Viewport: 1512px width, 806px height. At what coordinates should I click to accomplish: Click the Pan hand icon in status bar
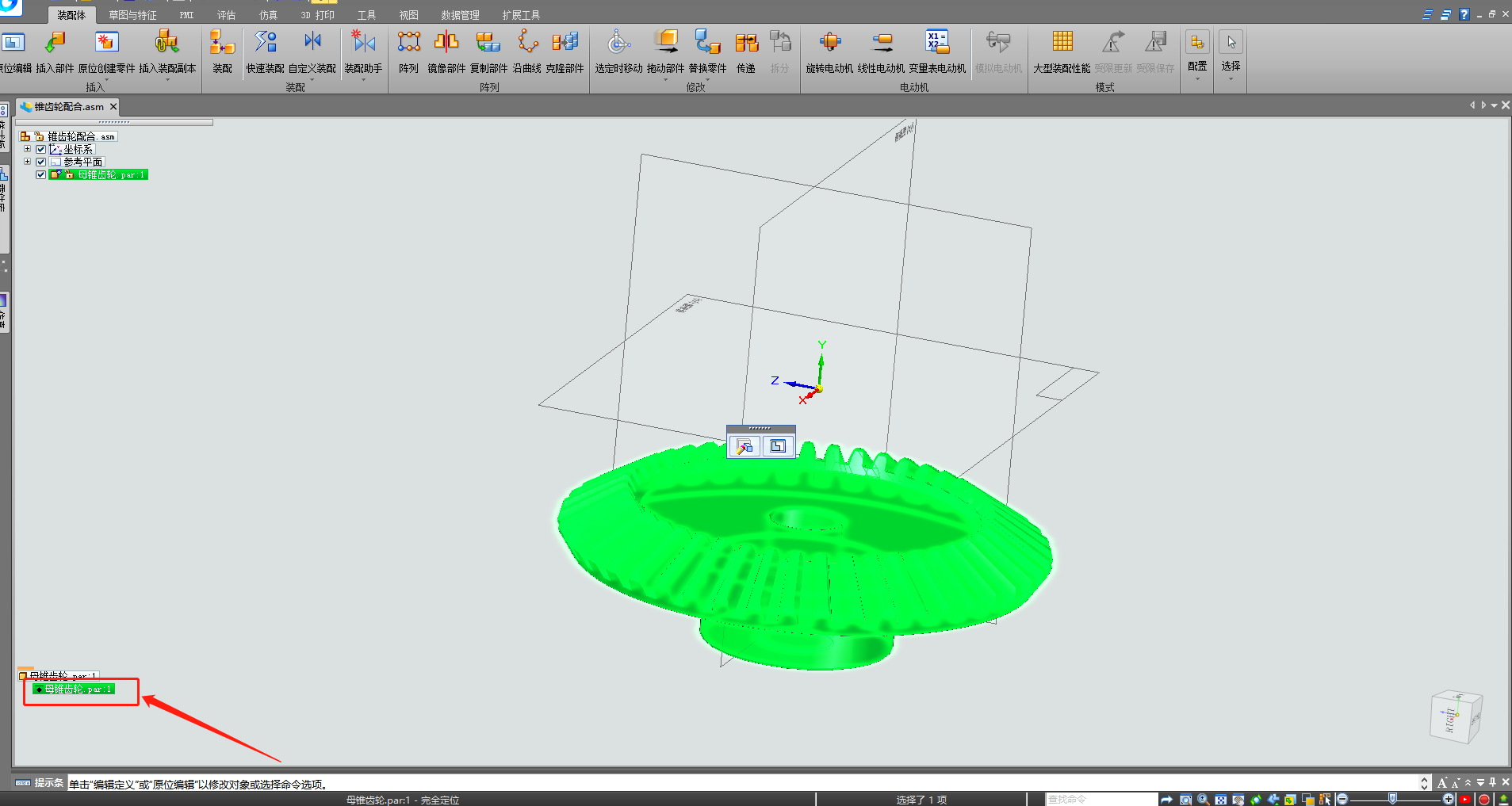[x=1238, y=800]
